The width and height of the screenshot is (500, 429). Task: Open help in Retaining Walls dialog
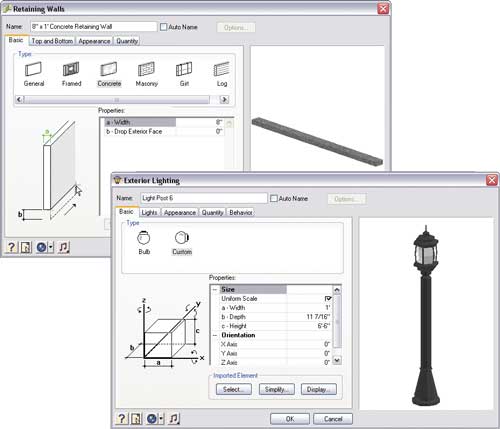coord(11,247)
